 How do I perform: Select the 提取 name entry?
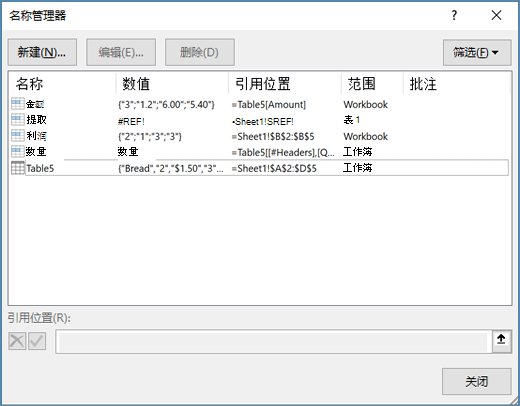click(36, 120)
